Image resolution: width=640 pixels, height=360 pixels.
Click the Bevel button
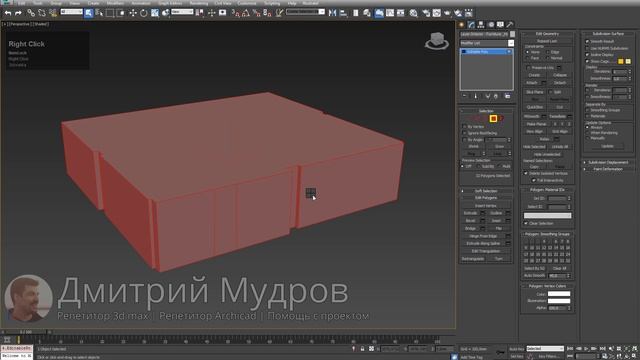[470, 221]
